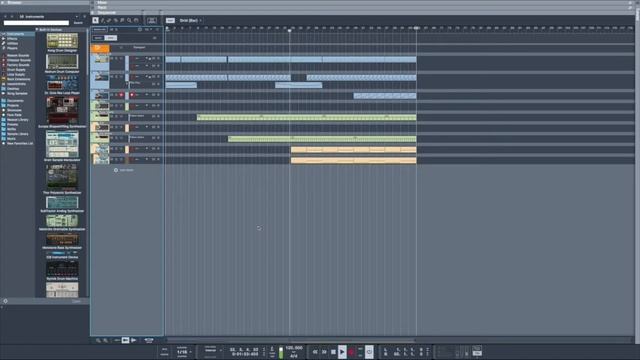Click the red Record button in transport
Screen dimensions: 640x360
point(351,352)
